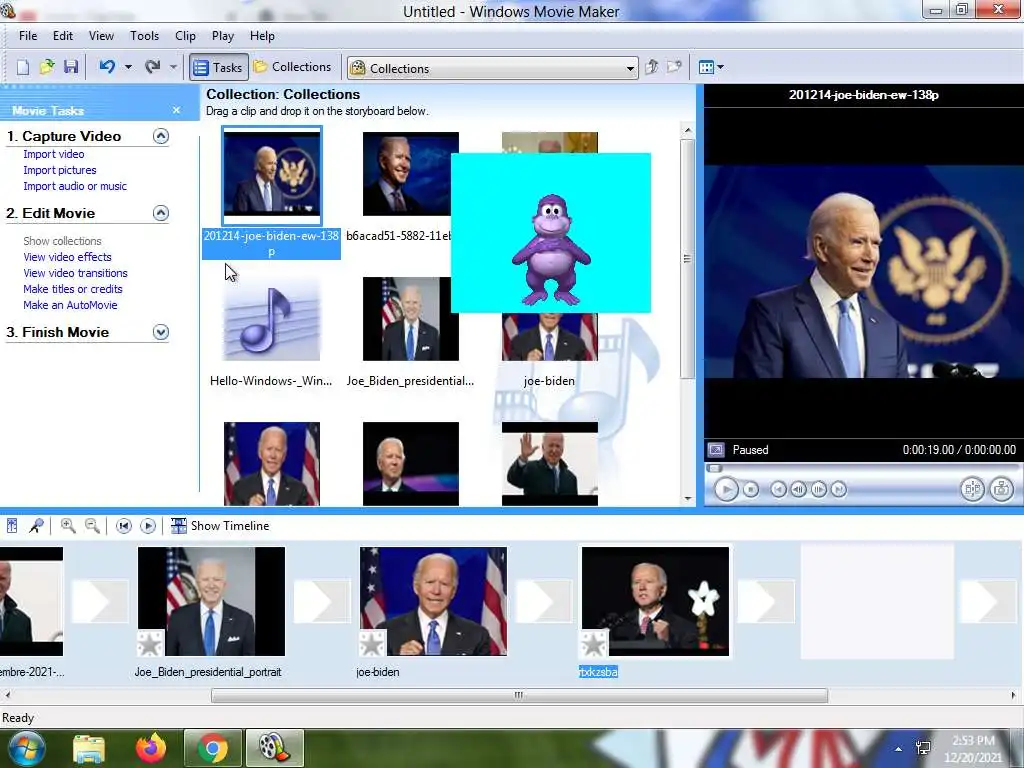Toggle the Tasks pane button
Image resolution: width=1024 pixels, height=768 pixels.
pyautogui.click(x=219, y=67)
